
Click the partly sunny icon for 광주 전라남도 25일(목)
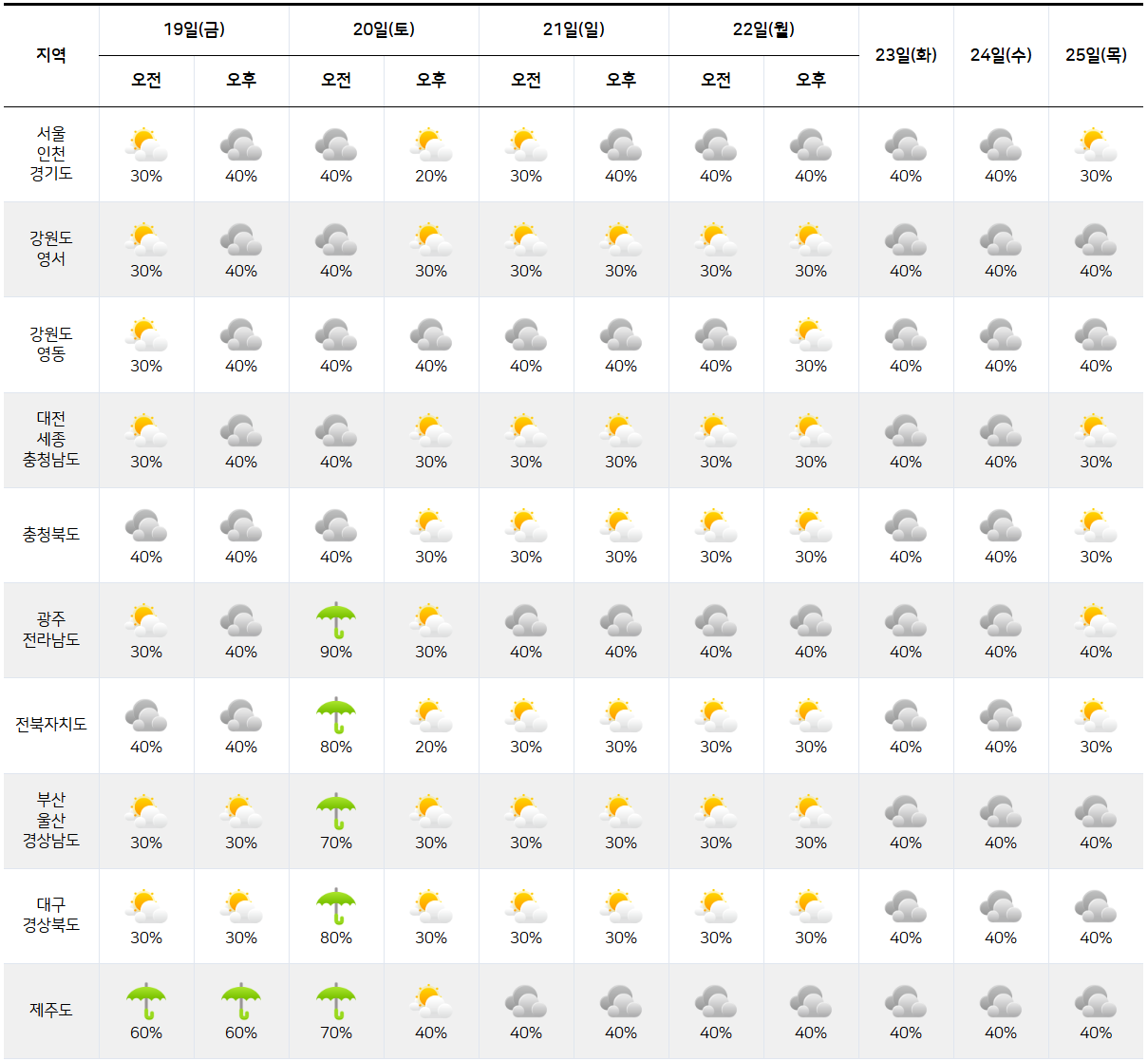pyautogui.click(x=1096, y=621)
